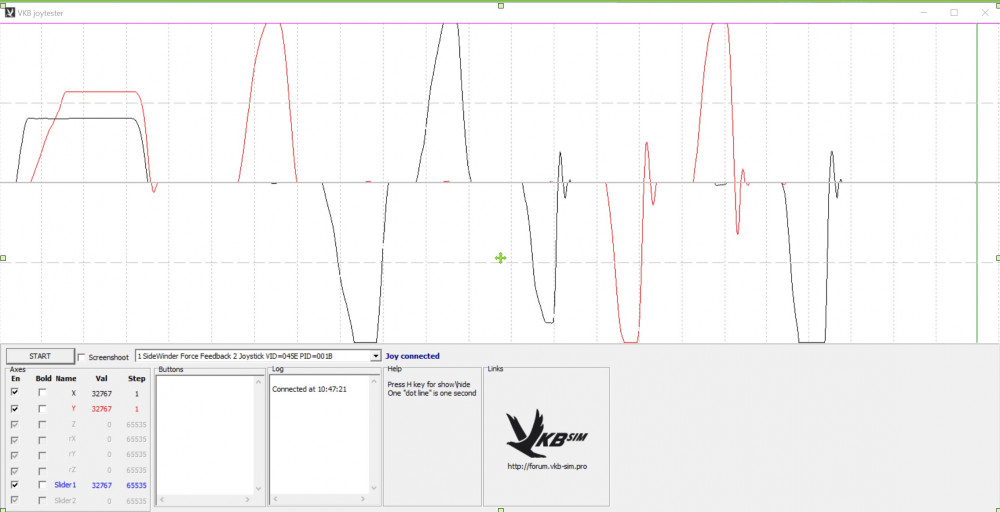The height and width of the screenshot is (512, 1000).
Task: Open the forum.vkb-sim.pro link
Action: 547,466
